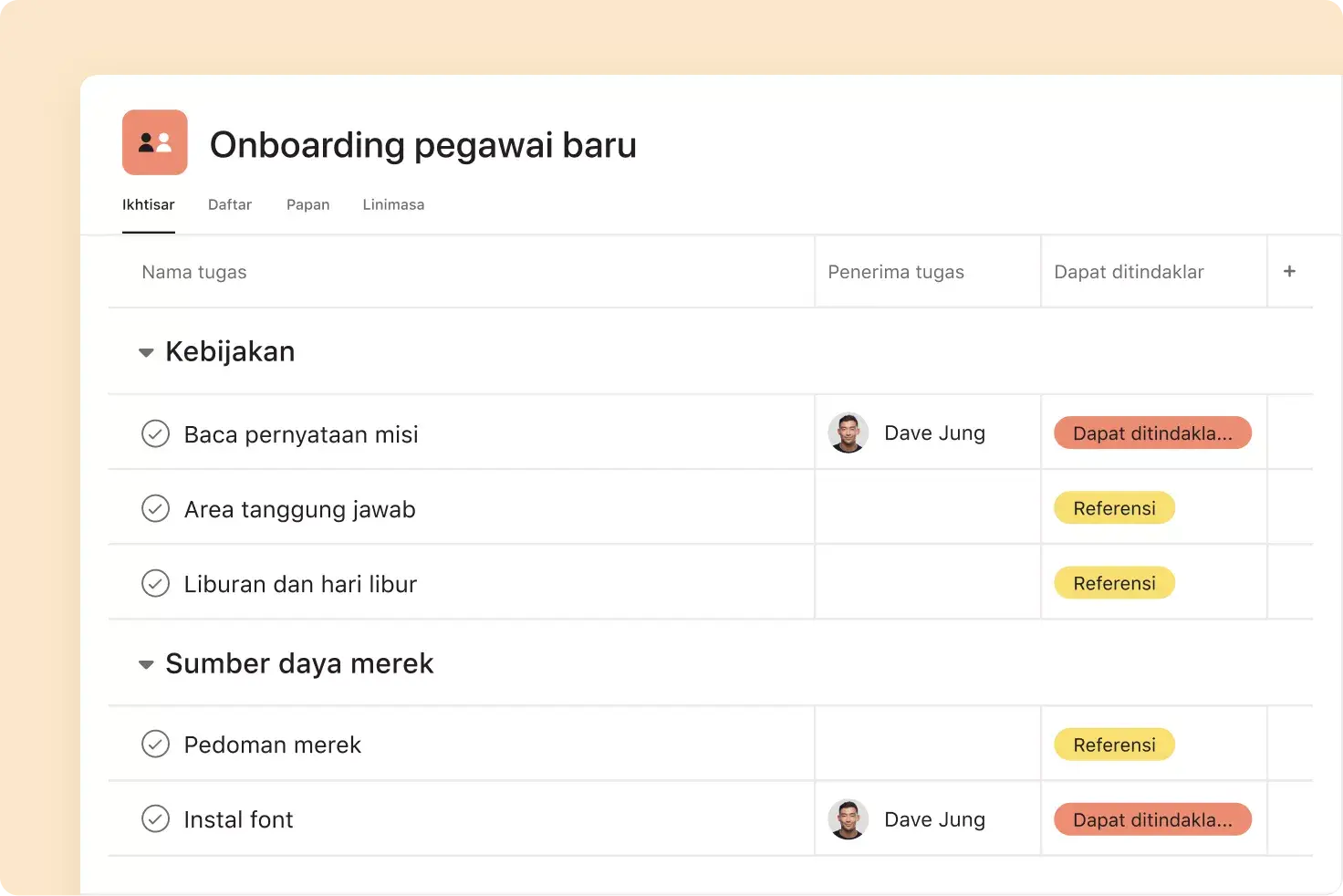Viewport: 1343px width, 896px height.
Task: Click the check circle for Instal font
Action: [156, 818]
